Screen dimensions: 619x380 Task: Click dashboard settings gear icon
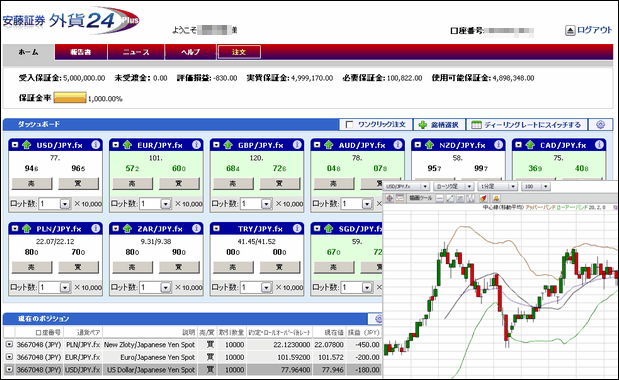tap(600, 125)
